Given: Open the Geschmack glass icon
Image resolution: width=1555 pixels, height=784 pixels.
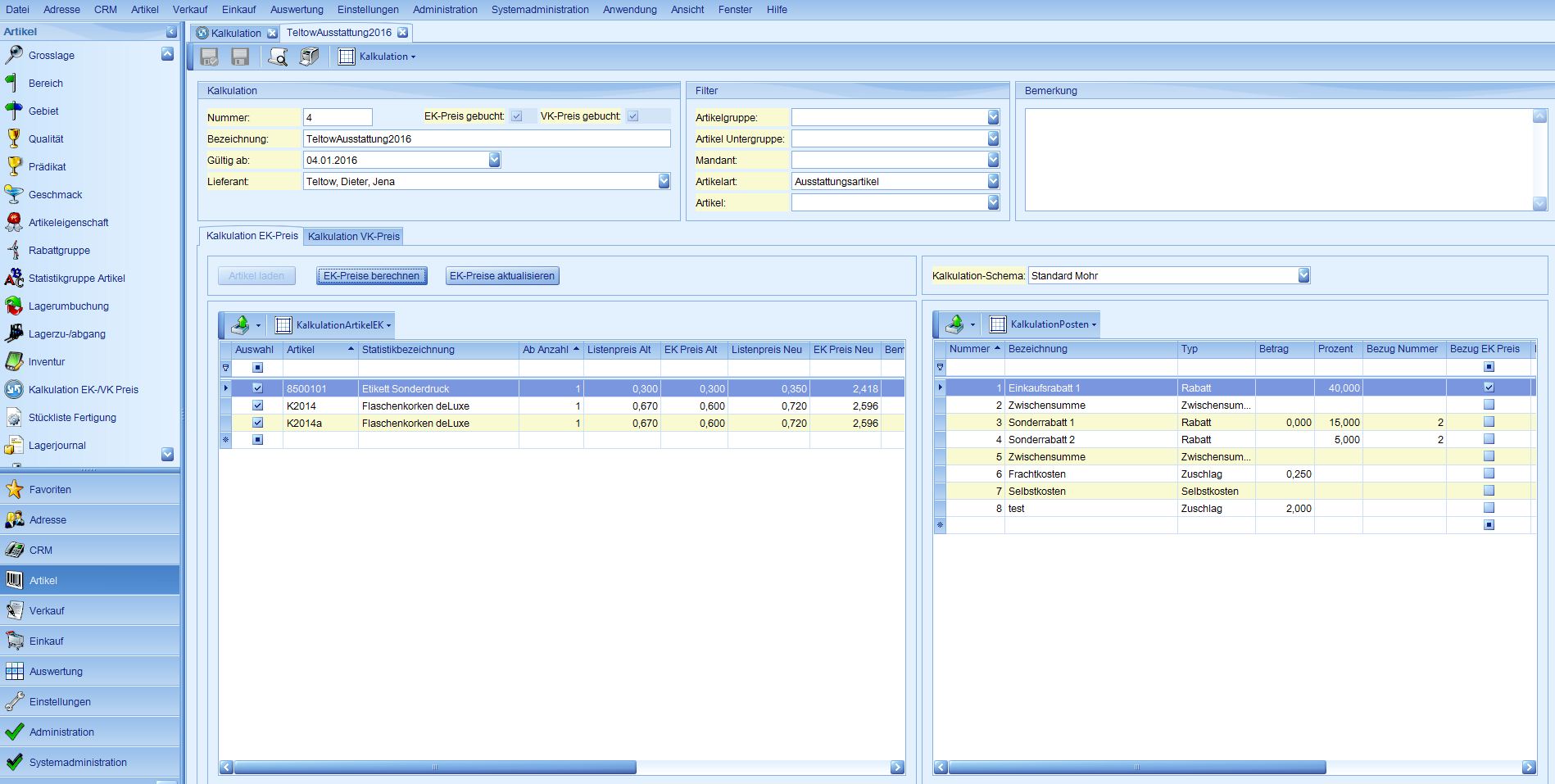Looking at the screenshot, I should (x=14, y=195).
